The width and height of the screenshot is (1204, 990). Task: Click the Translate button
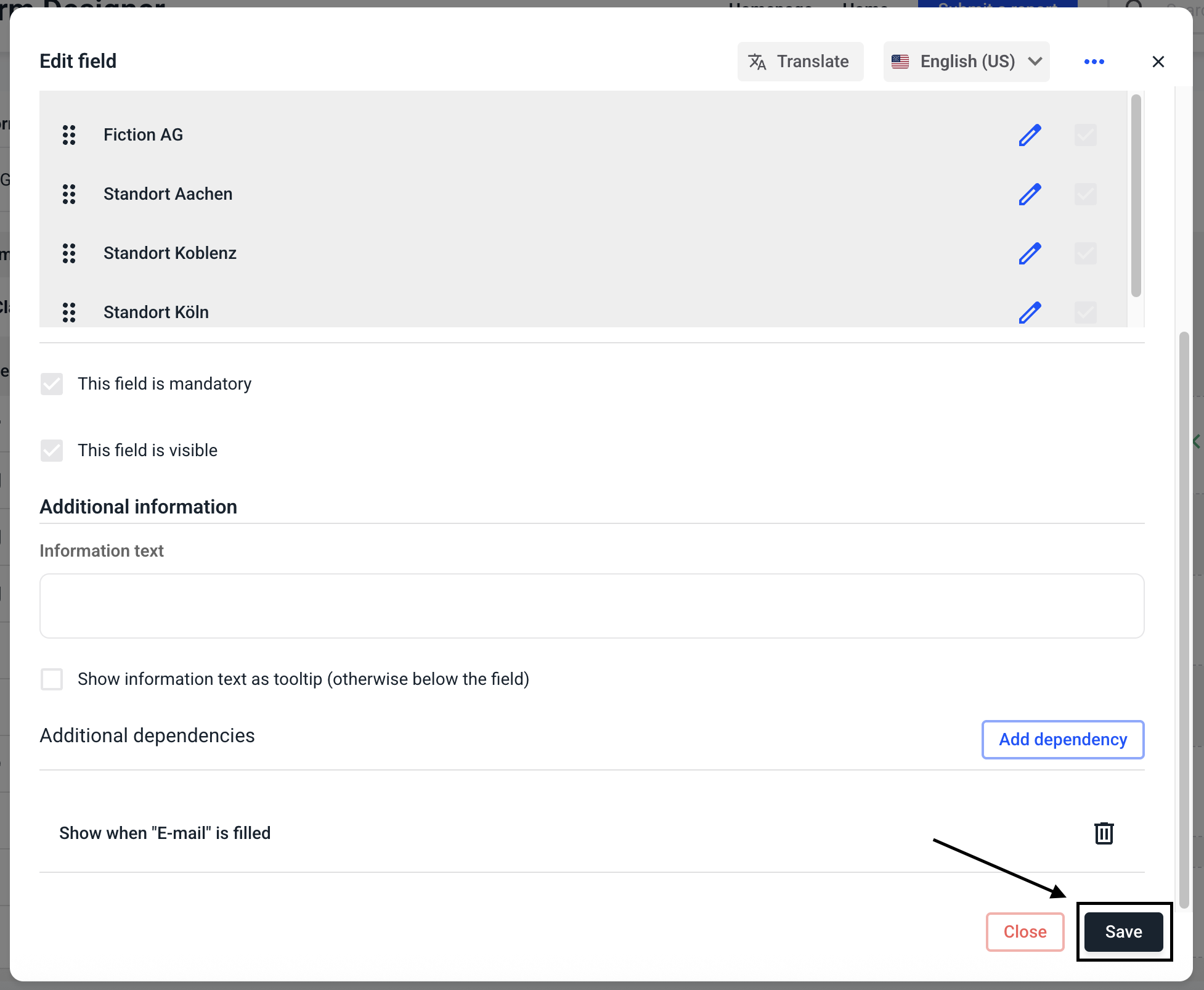[800, 62]
